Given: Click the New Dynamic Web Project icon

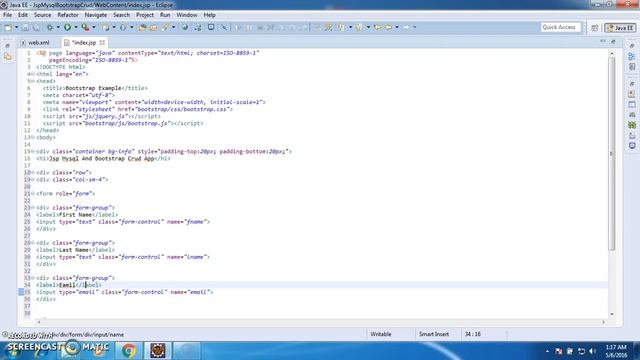Looking at the screenshot, I should 106,27.
